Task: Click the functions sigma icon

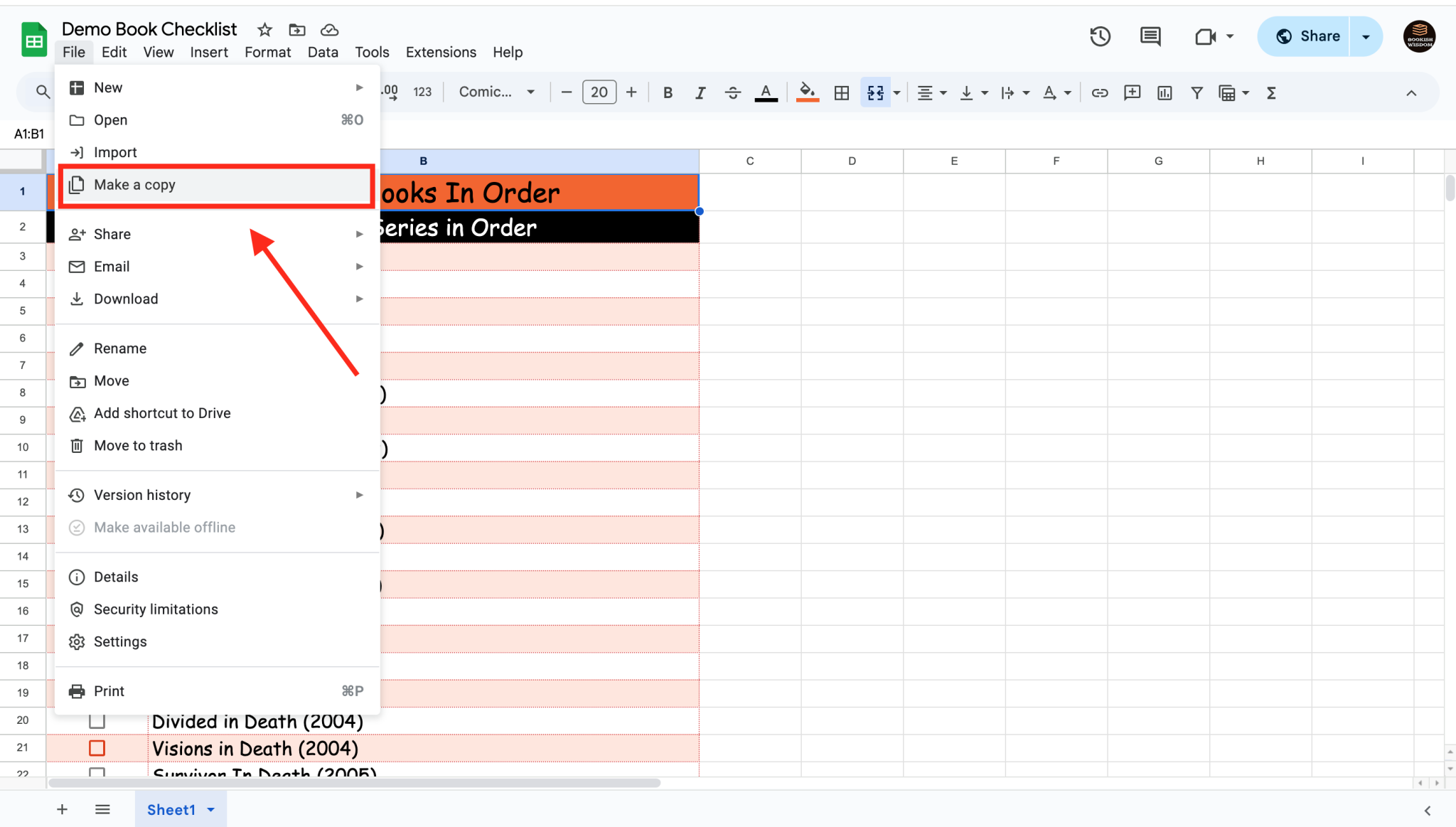Action: [x=1271, y=92]
